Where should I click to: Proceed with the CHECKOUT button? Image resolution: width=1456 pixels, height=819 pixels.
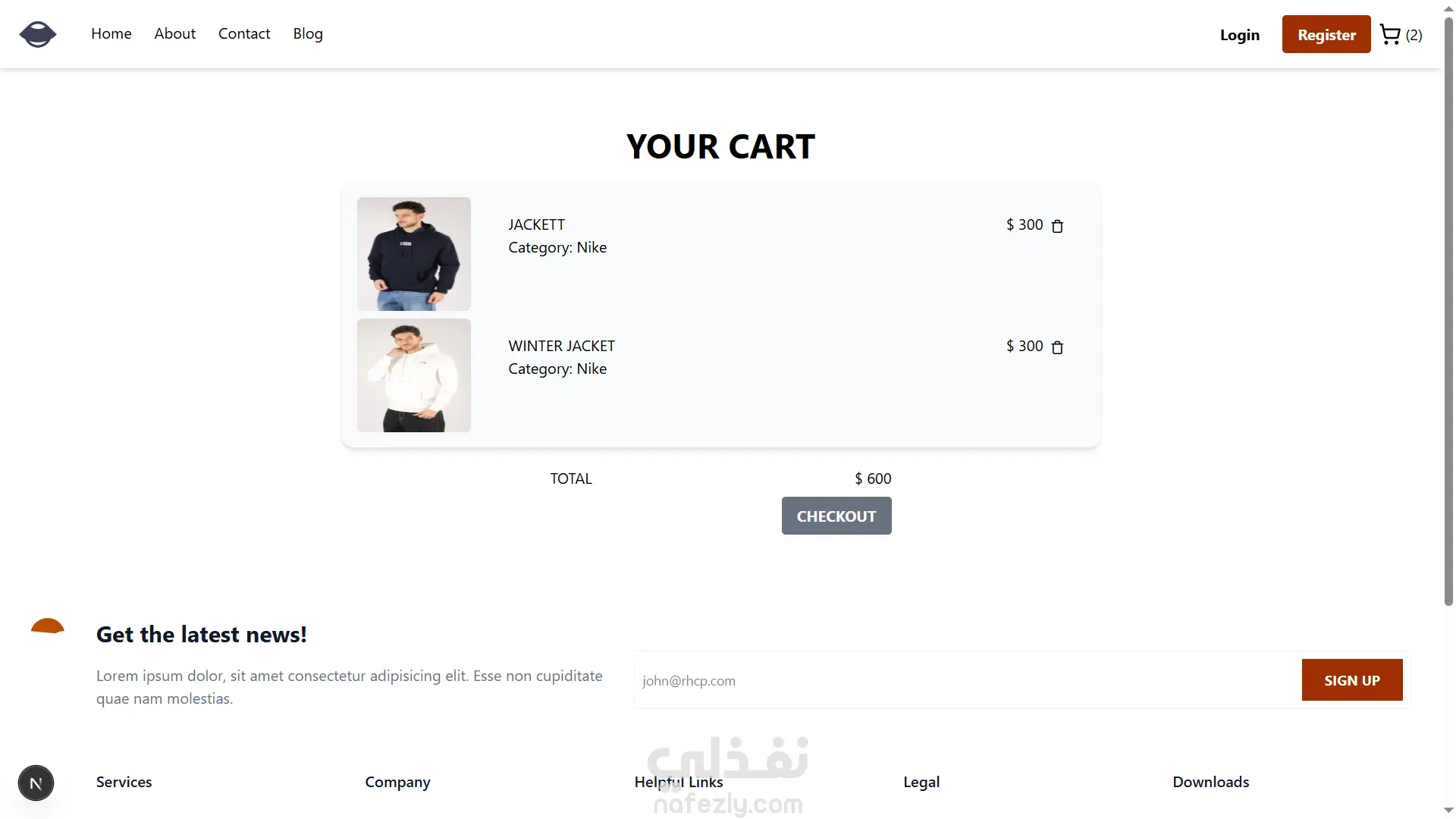pyautogui.click(x=836, y=516)
